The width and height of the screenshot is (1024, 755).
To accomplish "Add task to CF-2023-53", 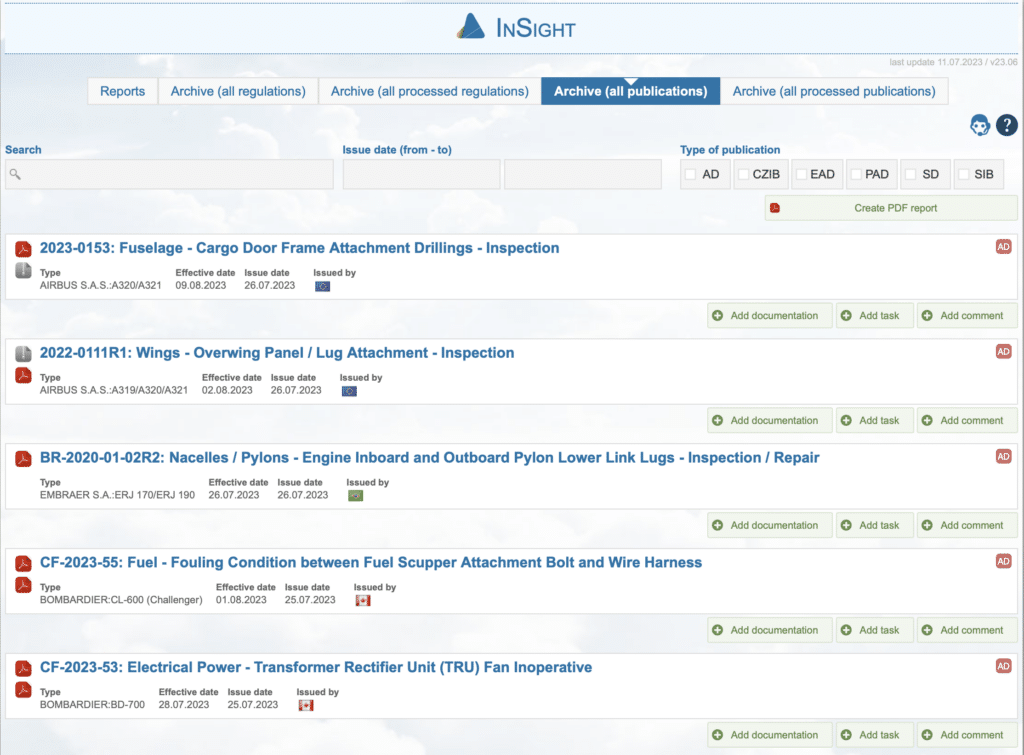I will tap(874, 735).
